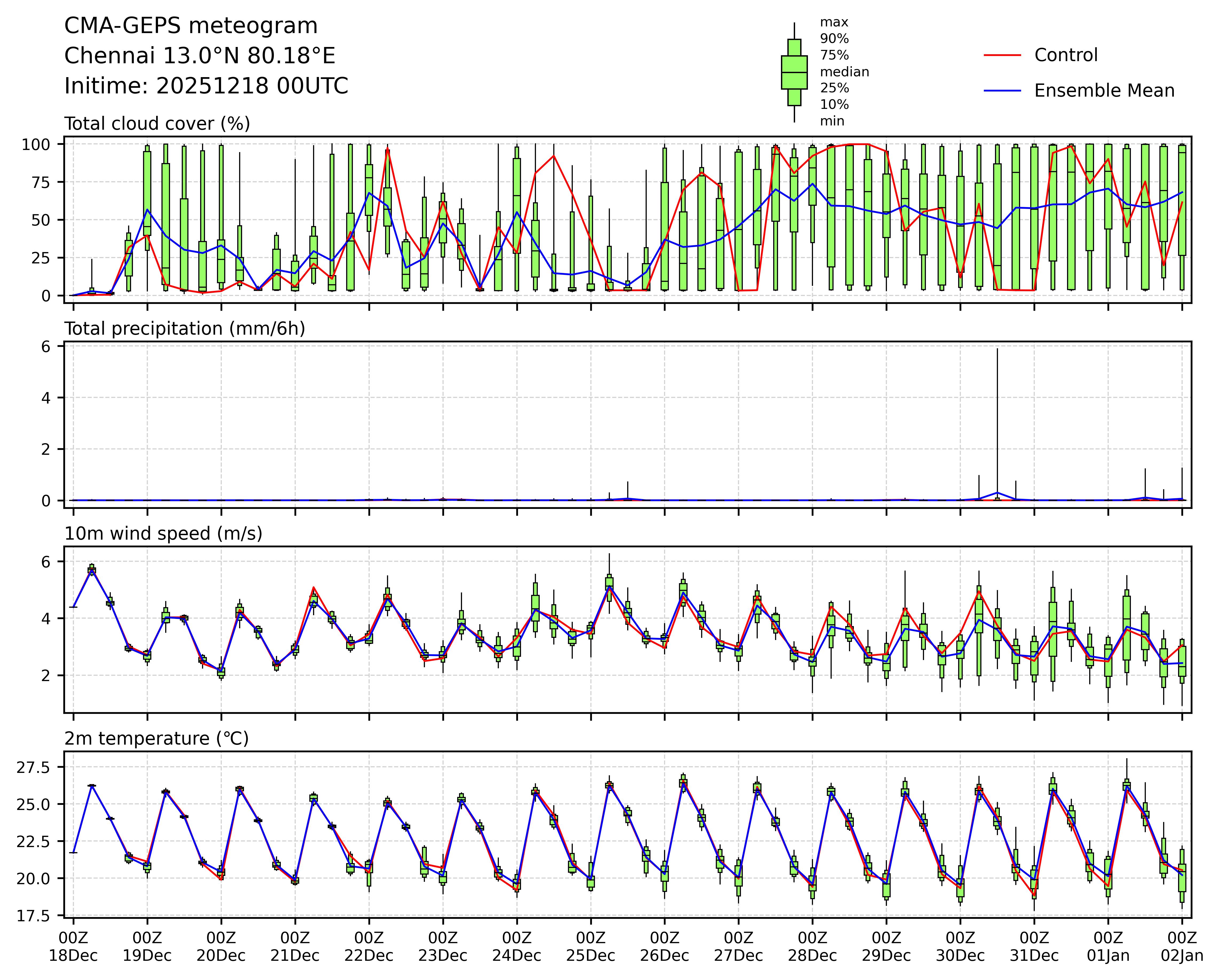Image resolution: width=1220 pixels, height=980 pixels.
Task: Click the '10m wind speed (m/s)' panel title
Action: point(163,534)
